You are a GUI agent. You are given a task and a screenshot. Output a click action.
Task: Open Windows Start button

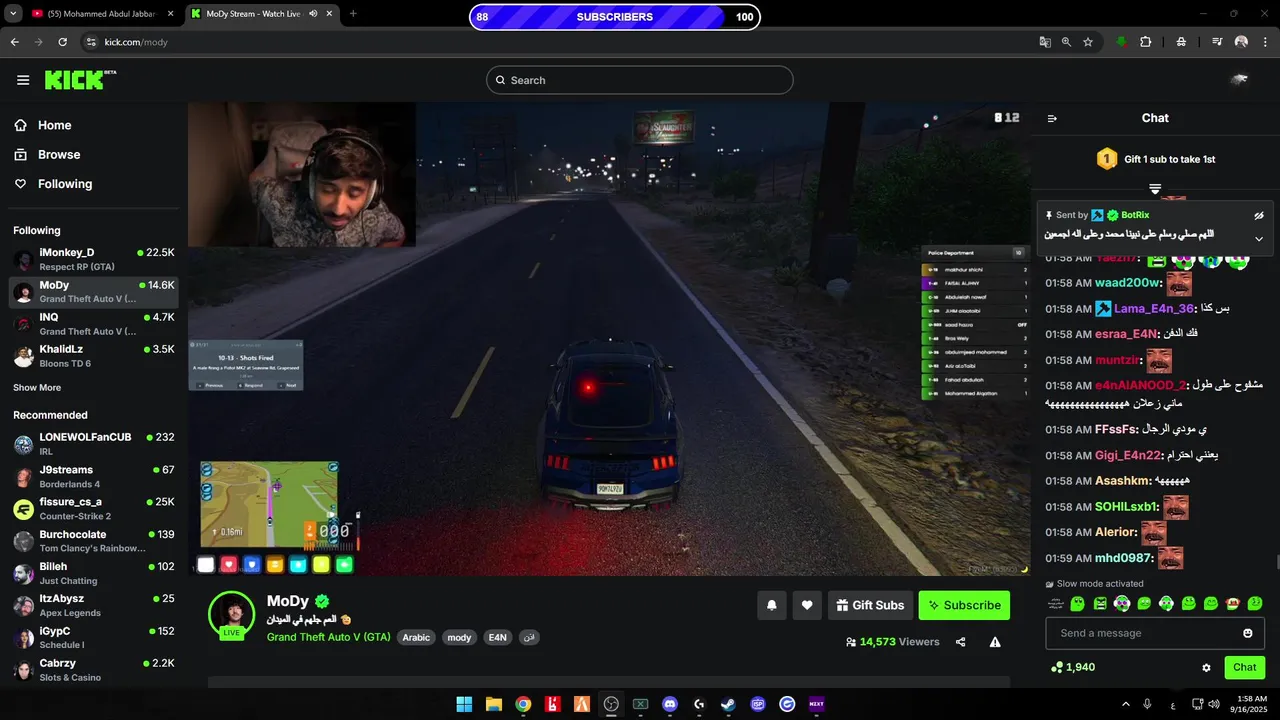pyautogui.click(x=464, y=704)
